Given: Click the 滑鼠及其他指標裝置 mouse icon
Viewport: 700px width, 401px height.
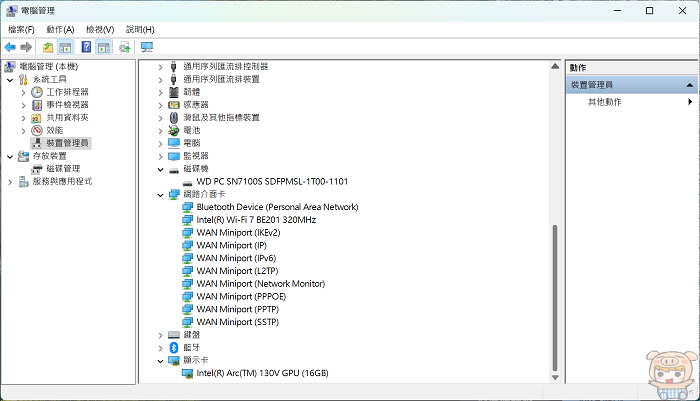Looking at the screenshot, I should click(174, 117).
